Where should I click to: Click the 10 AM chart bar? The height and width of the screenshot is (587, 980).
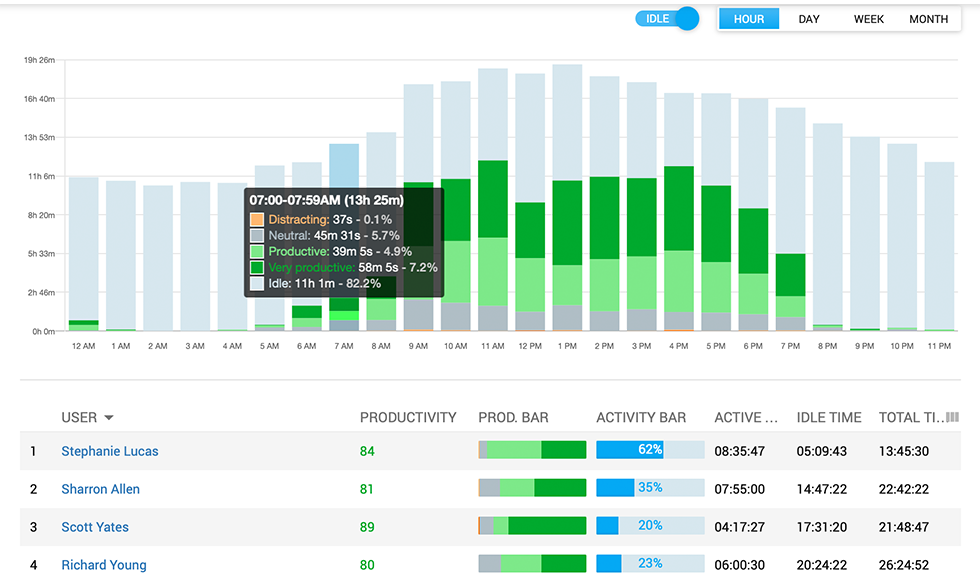pyautogui.click(x=456, y=206)
